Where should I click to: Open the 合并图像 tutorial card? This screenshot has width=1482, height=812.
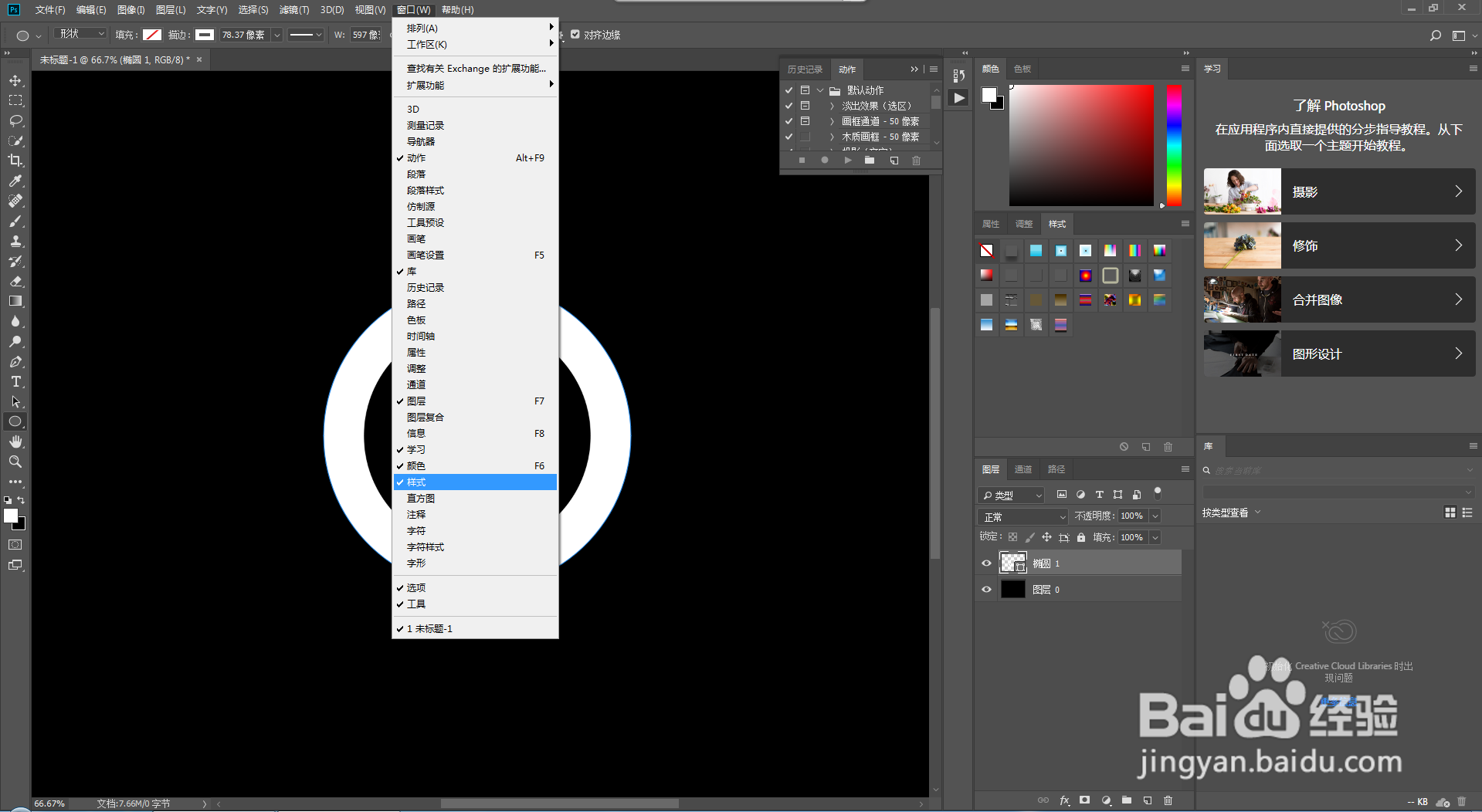[x=1339, y=299]
